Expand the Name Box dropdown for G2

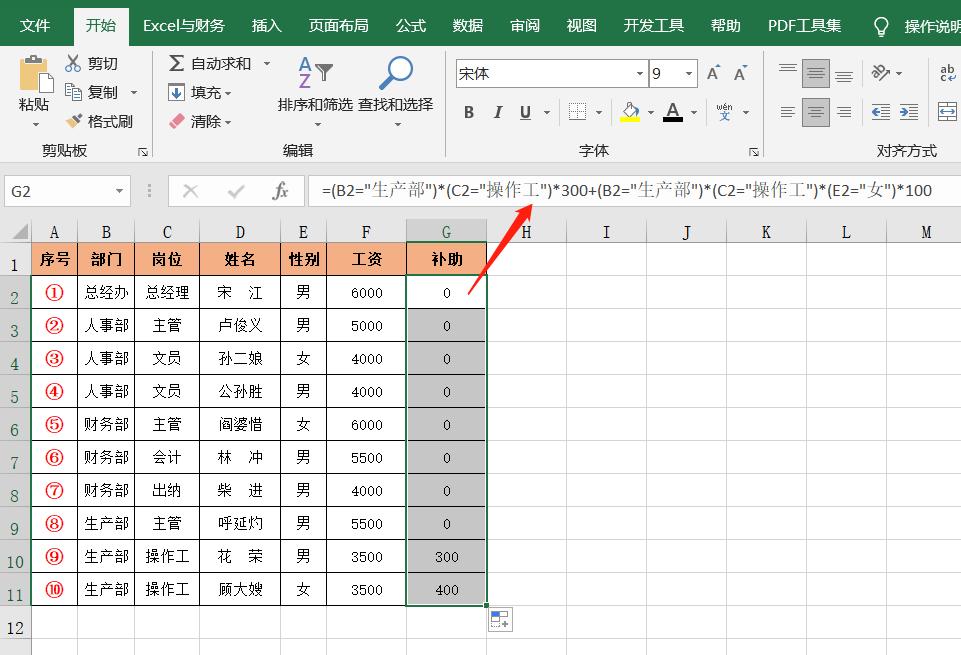click(x=120, y=191)
